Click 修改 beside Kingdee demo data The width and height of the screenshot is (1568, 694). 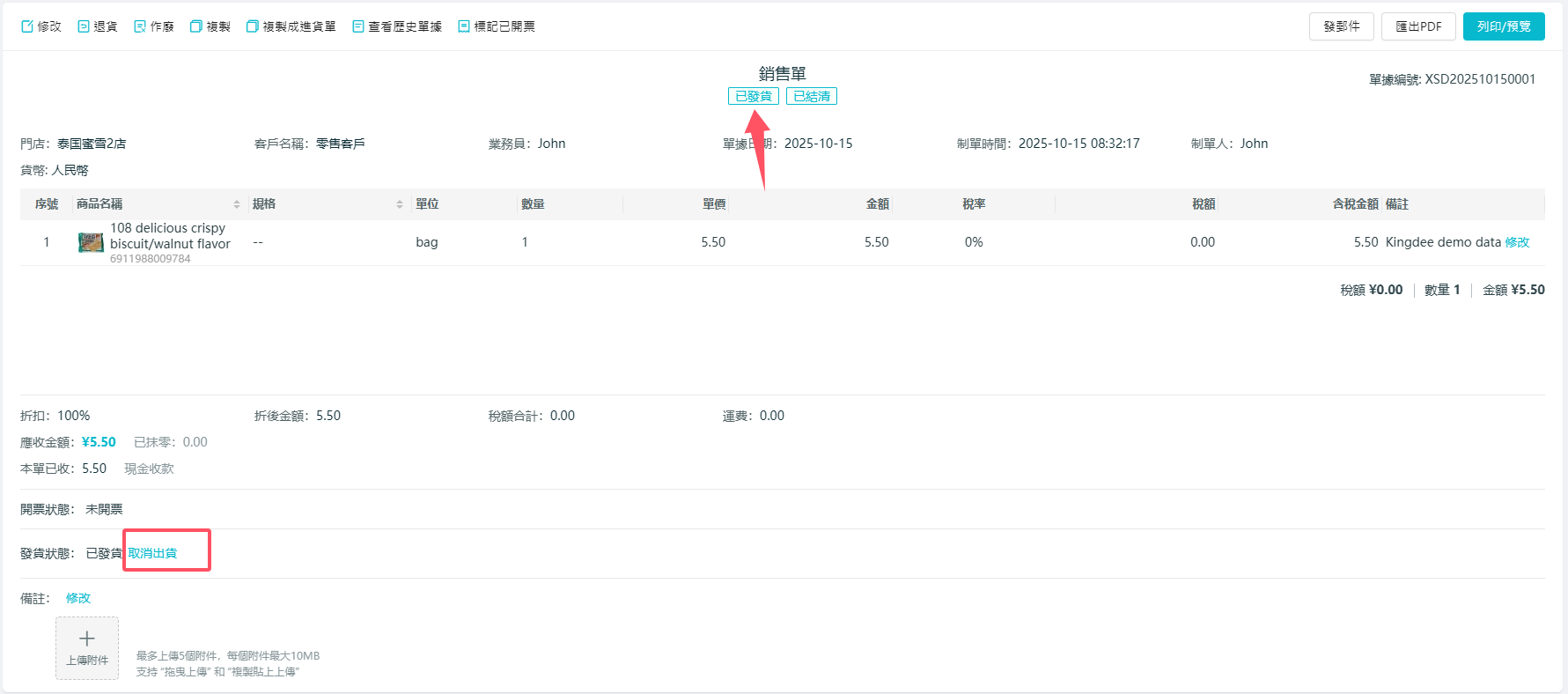pyautogui.click(x=1517, y=242)
